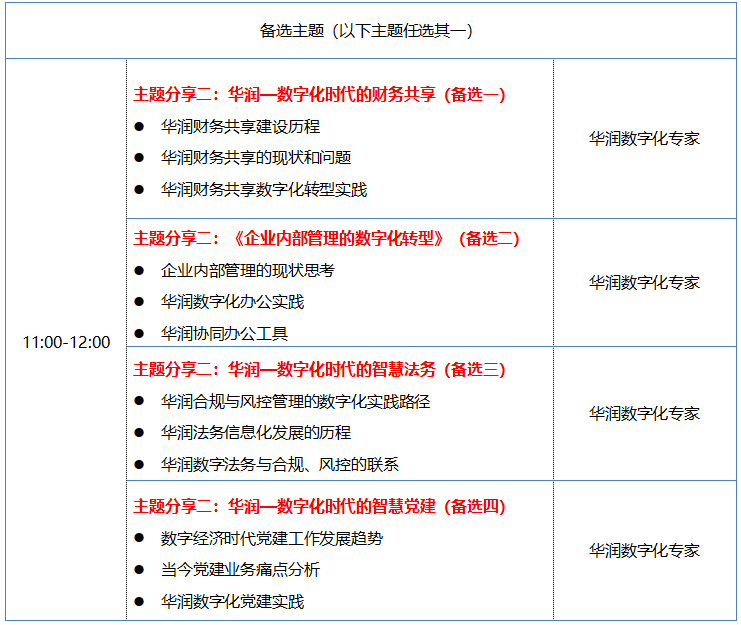Click the line 华润法务信息化发展的历程
This screenshot has width=741, height=625.
(256, 432)
